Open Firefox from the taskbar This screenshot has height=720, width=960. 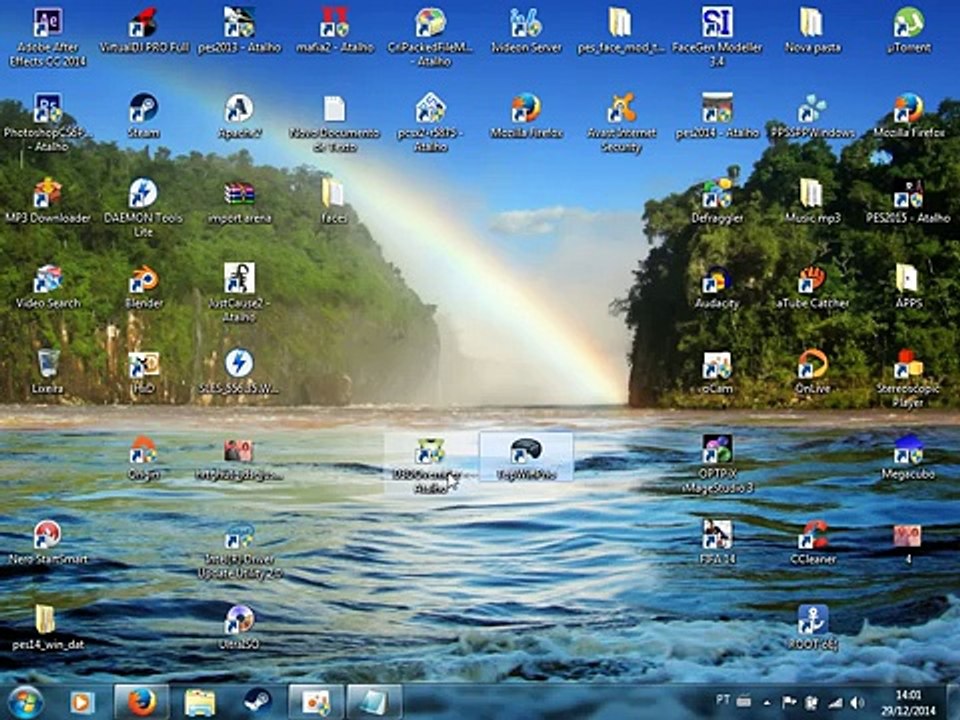pyautogui.click(x=141, y=702)
